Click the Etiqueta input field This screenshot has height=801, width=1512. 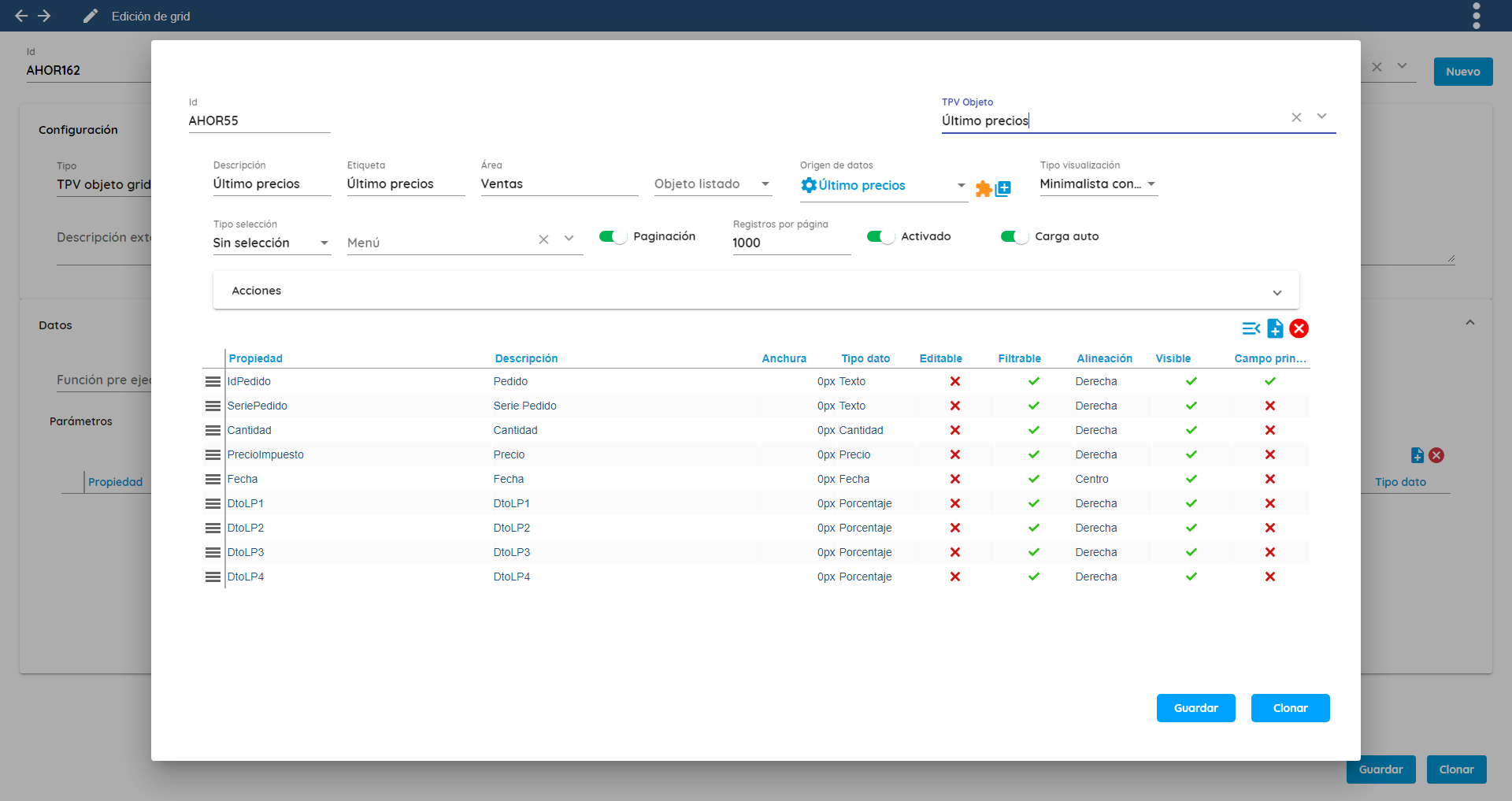pos(406,184)
